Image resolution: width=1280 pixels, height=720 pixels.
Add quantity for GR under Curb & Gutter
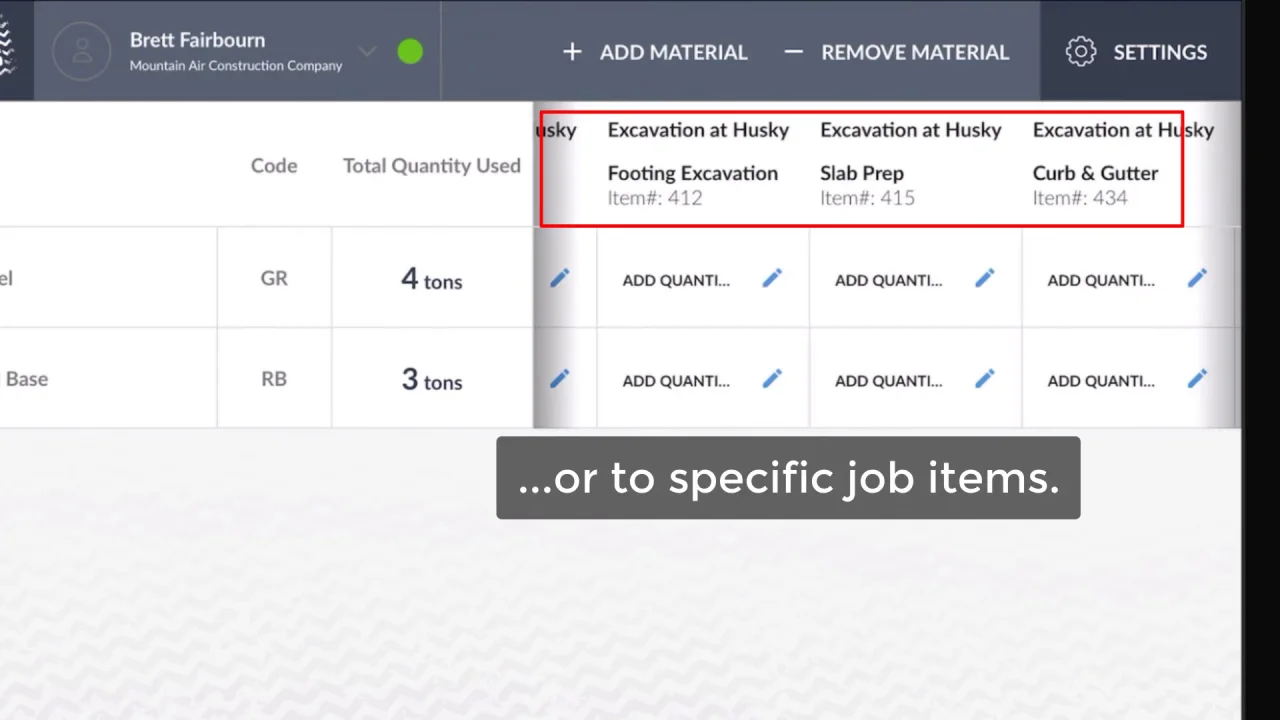tap(1101, 280)
